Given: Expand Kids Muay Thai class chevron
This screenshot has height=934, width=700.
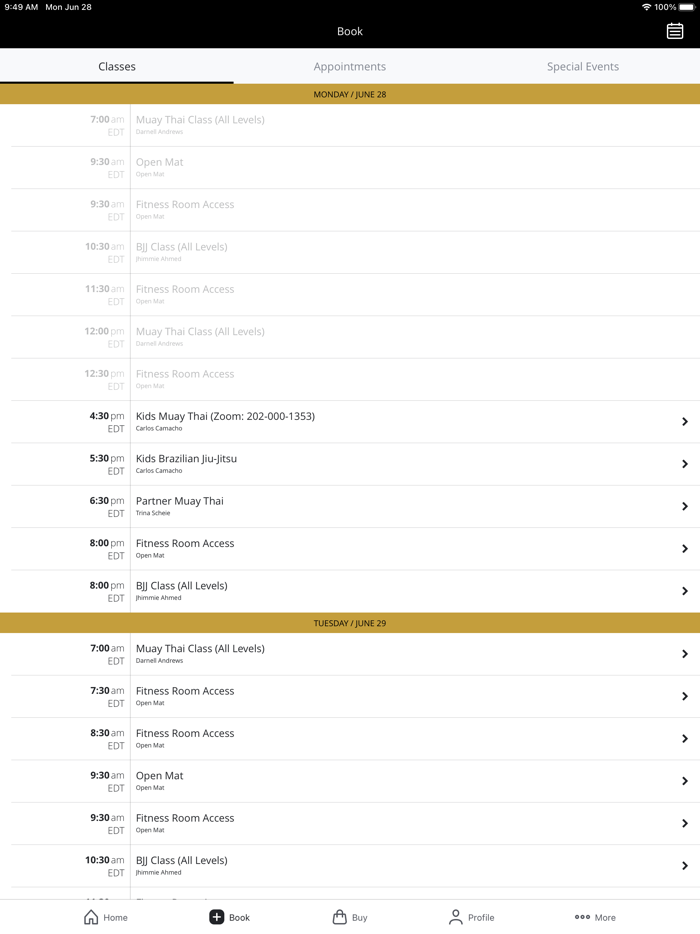Looking at the screenshot, I should (x=685, y=422).
